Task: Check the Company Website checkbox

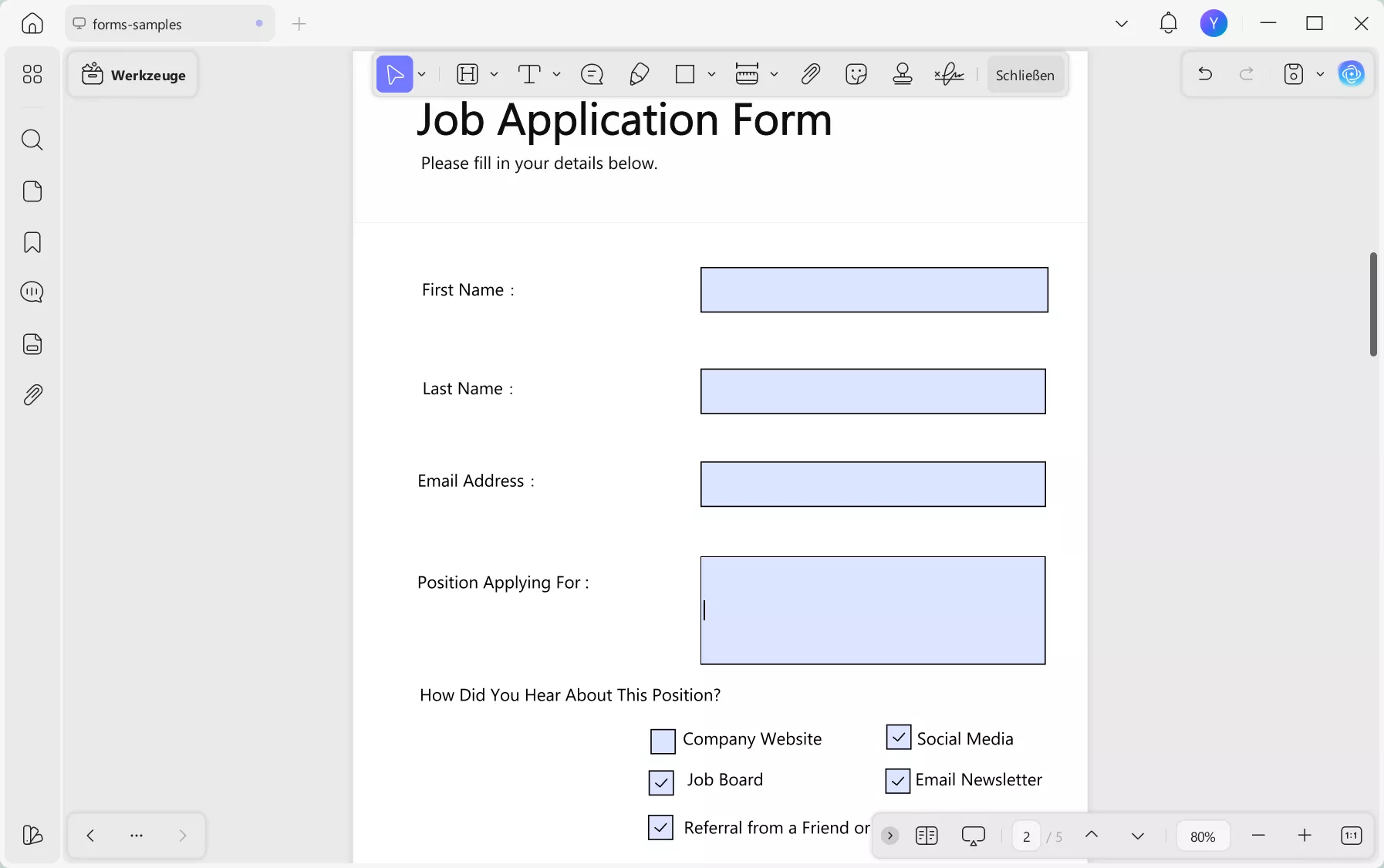Action: [x=662, y=740]
